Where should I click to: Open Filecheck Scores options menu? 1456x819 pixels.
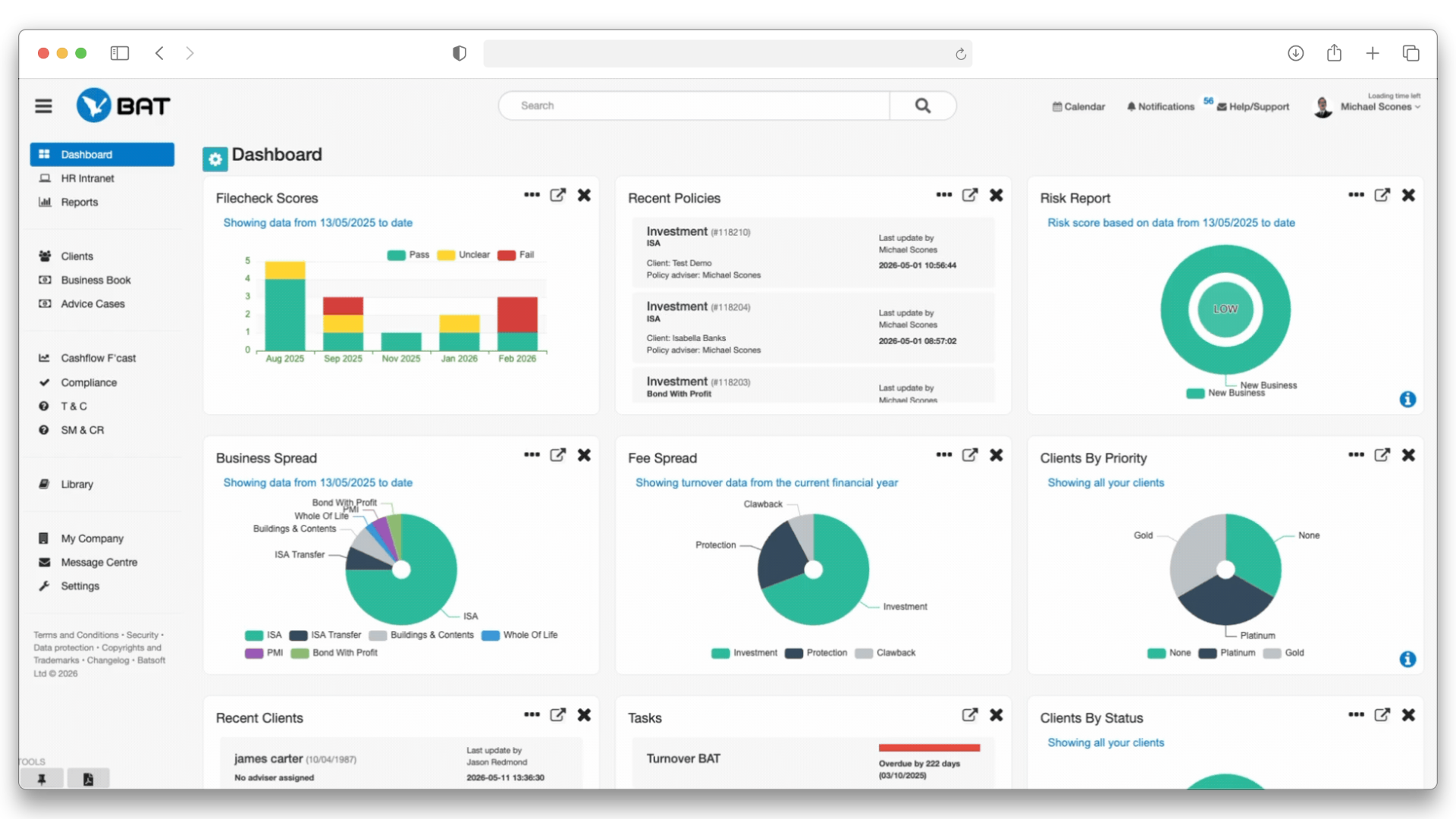[x=532, y=195]
